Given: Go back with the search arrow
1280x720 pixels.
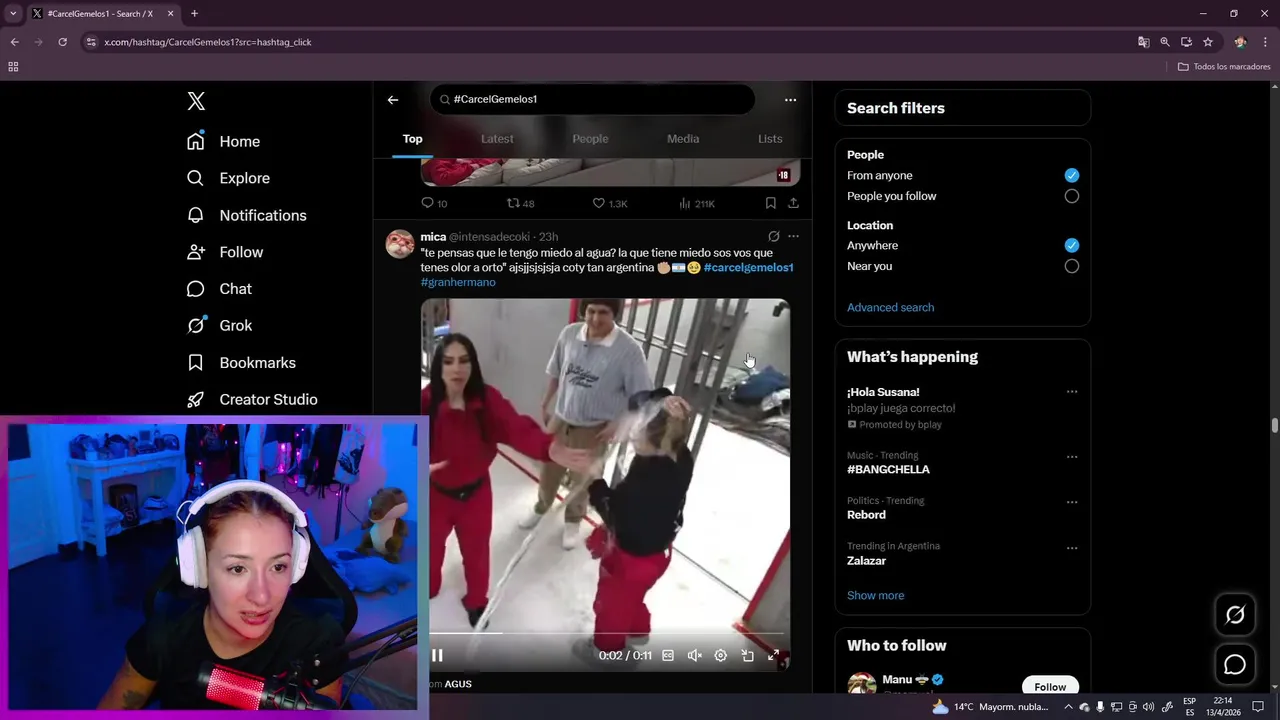Looking at the screenshot, I should [x=393, y=99].
